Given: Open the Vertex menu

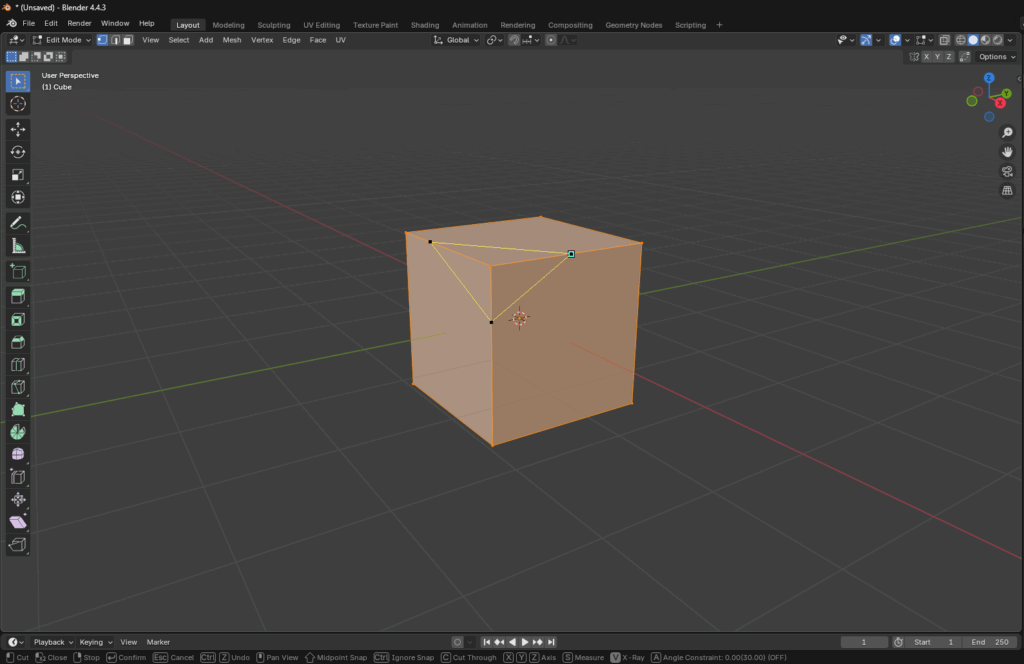Looking at the screenshot, I should click(262, 40).
